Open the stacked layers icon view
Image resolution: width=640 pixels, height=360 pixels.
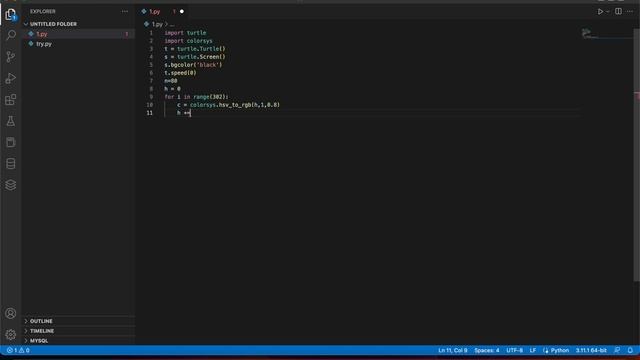point(11,185)
